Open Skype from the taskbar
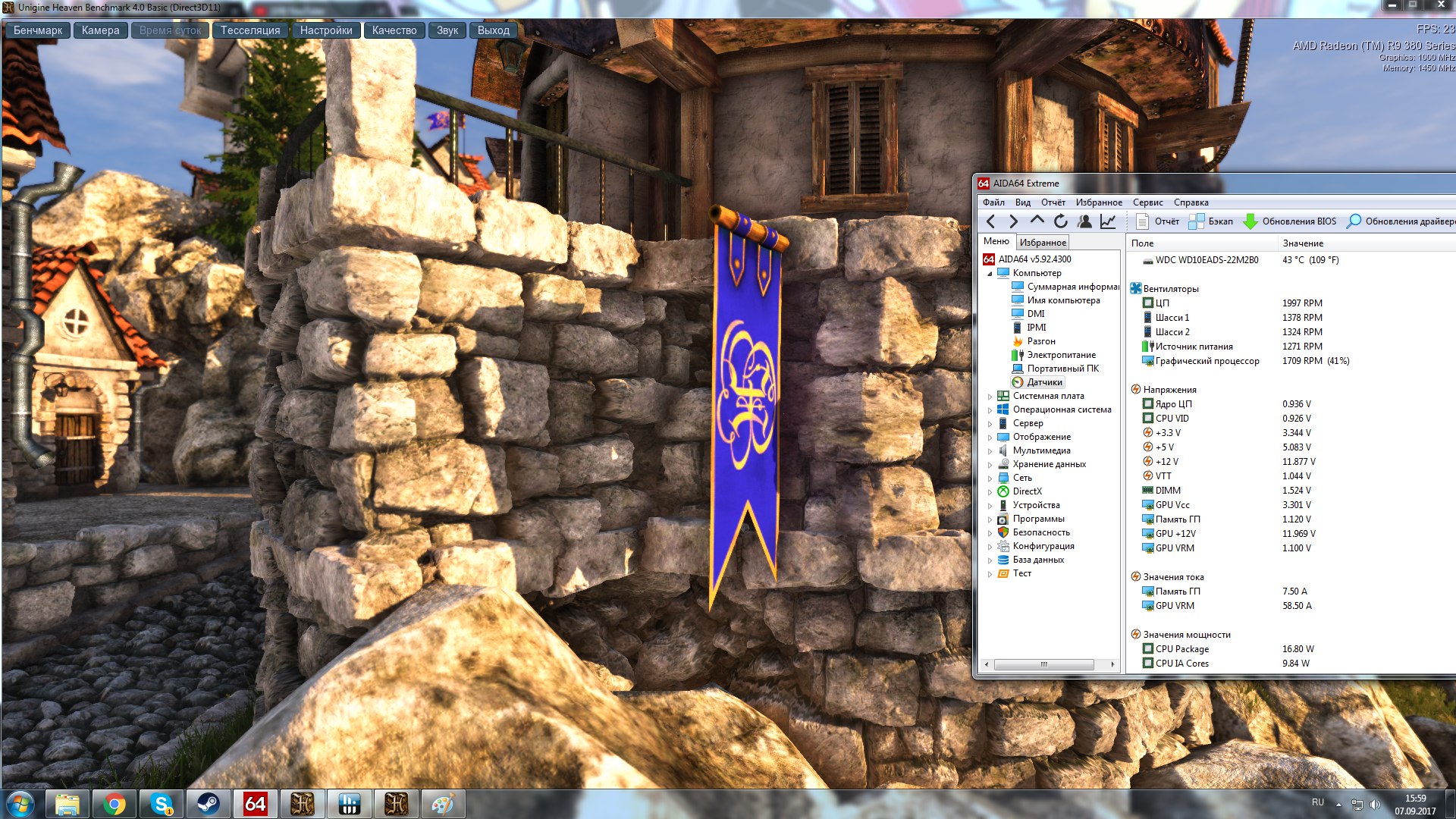 pyautogui.click(x=162, y=804)
